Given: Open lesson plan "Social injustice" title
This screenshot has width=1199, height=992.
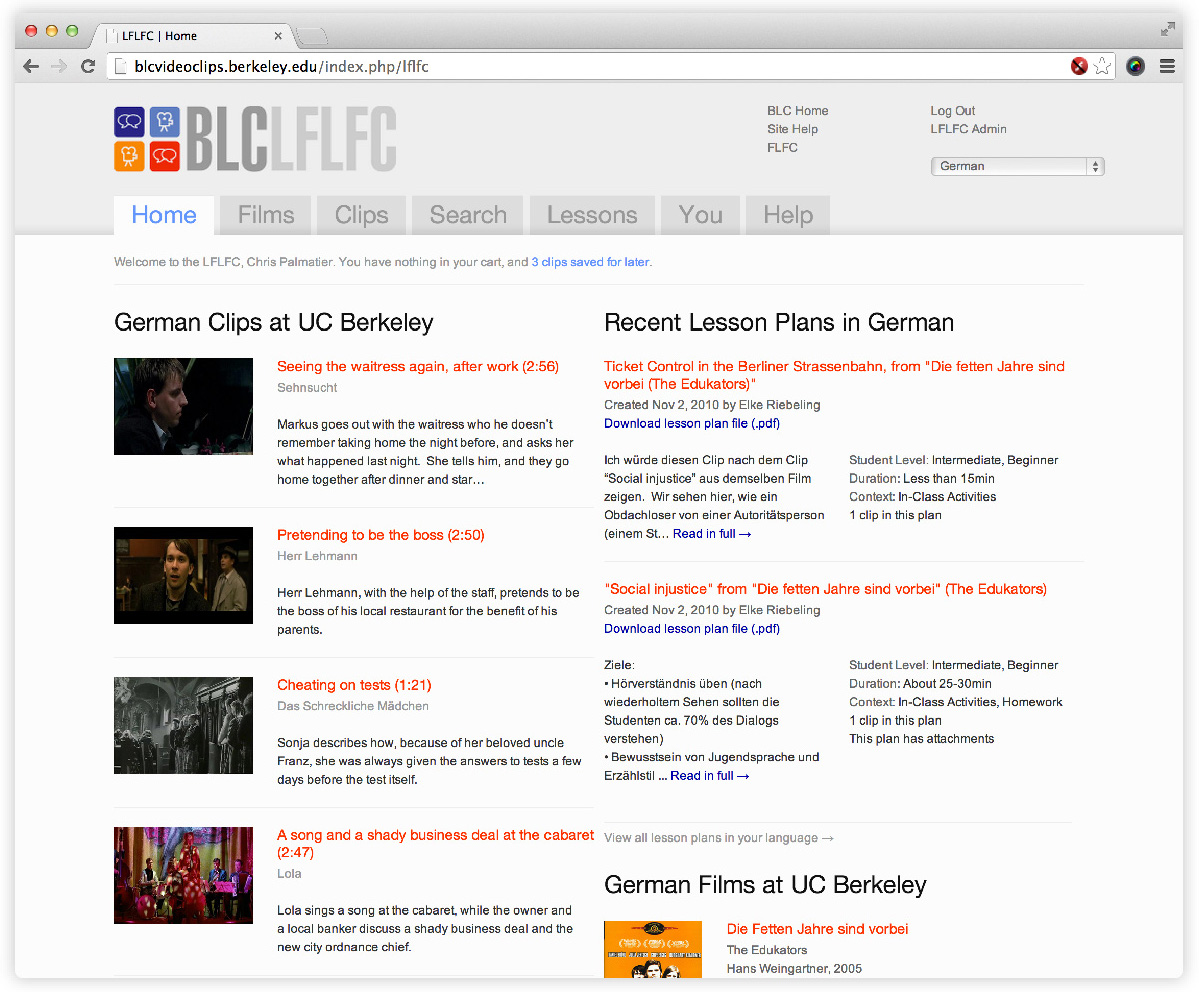Looking at the screenshot, I should [825, 589].
